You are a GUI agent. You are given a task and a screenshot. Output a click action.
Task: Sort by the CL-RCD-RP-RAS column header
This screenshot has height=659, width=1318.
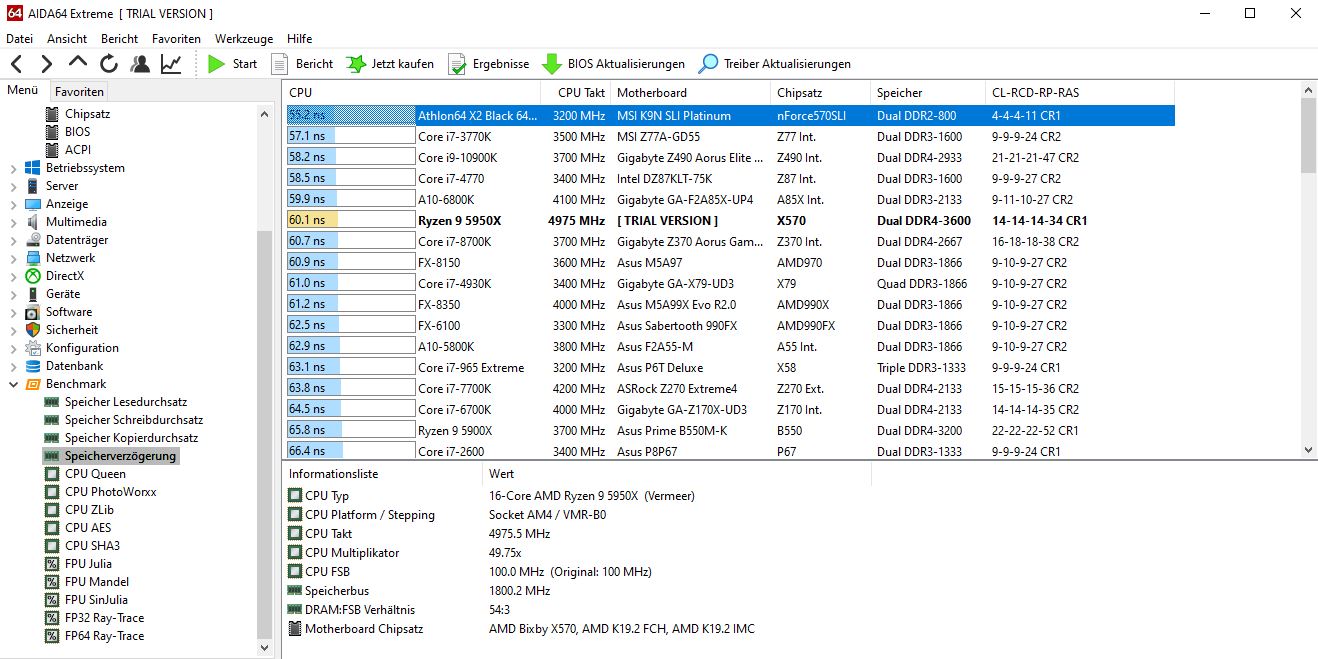[1080, 93]
